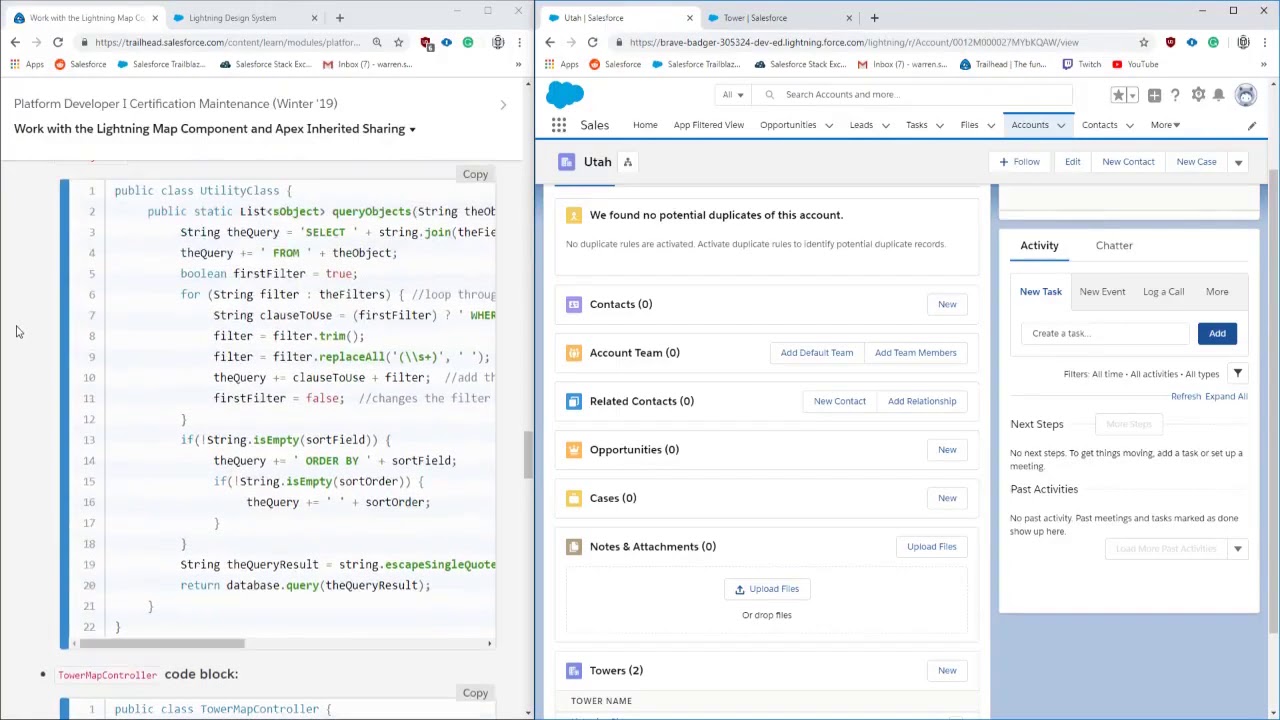Expand the Tasks nav tab dropdown
The height and width of the screenshot is (720, 1280).
pyautogui.click(x=939, y=126)
